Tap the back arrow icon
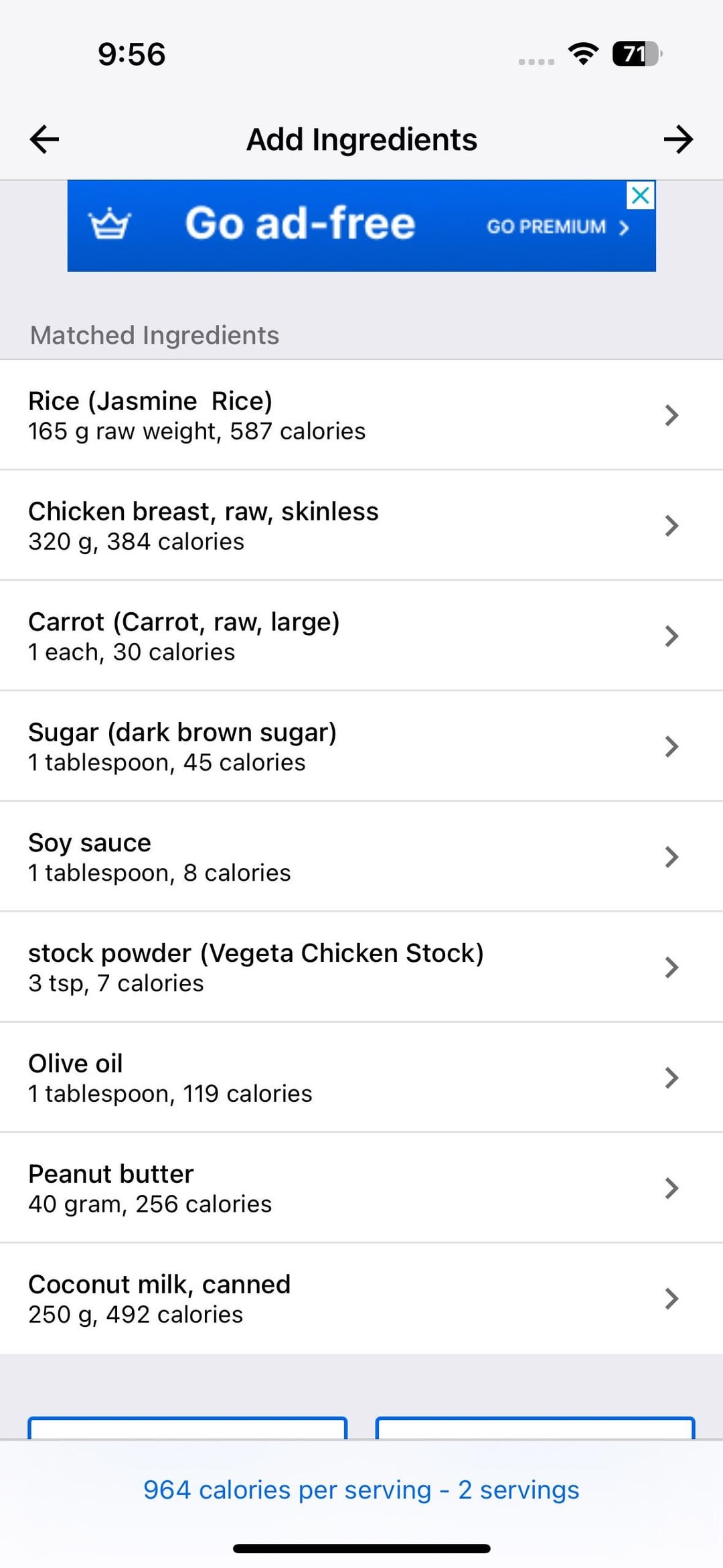 click(45, 139)
